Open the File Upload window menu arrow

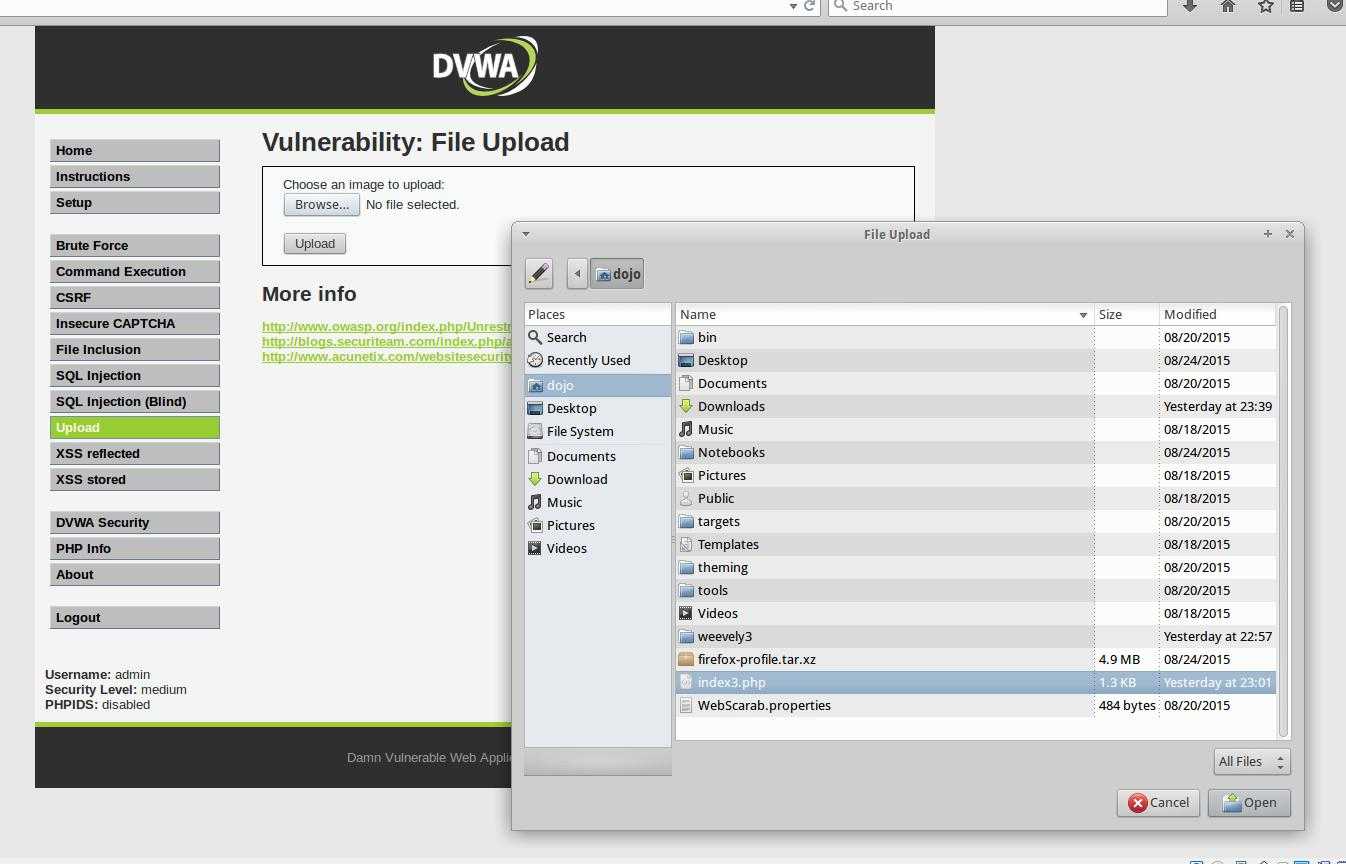point(526,234)
